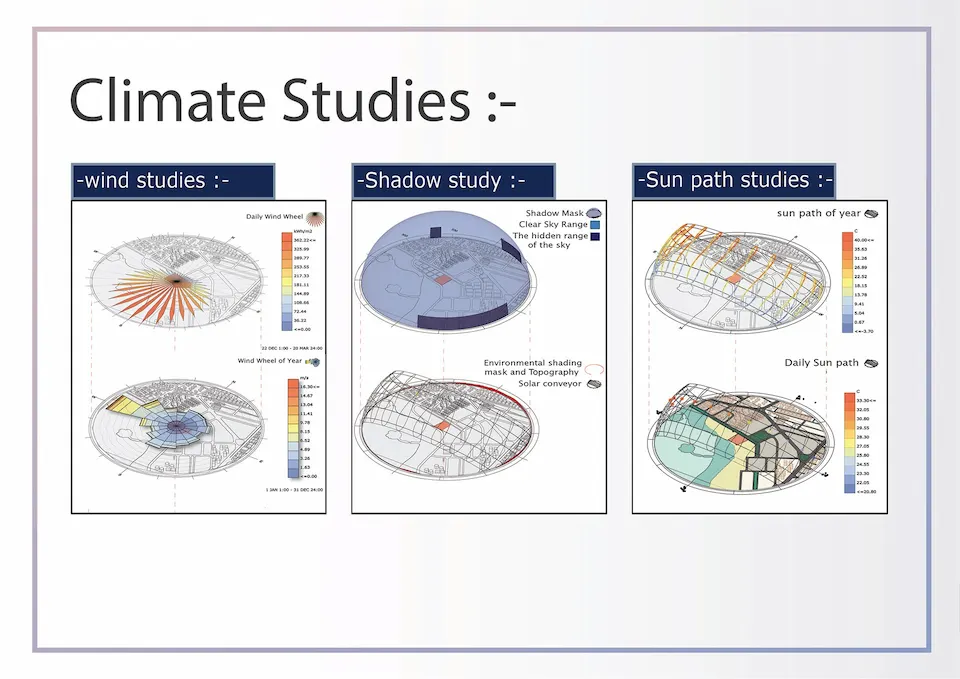
Task: Click the sun path of year icon
Action: coord(871,213)
